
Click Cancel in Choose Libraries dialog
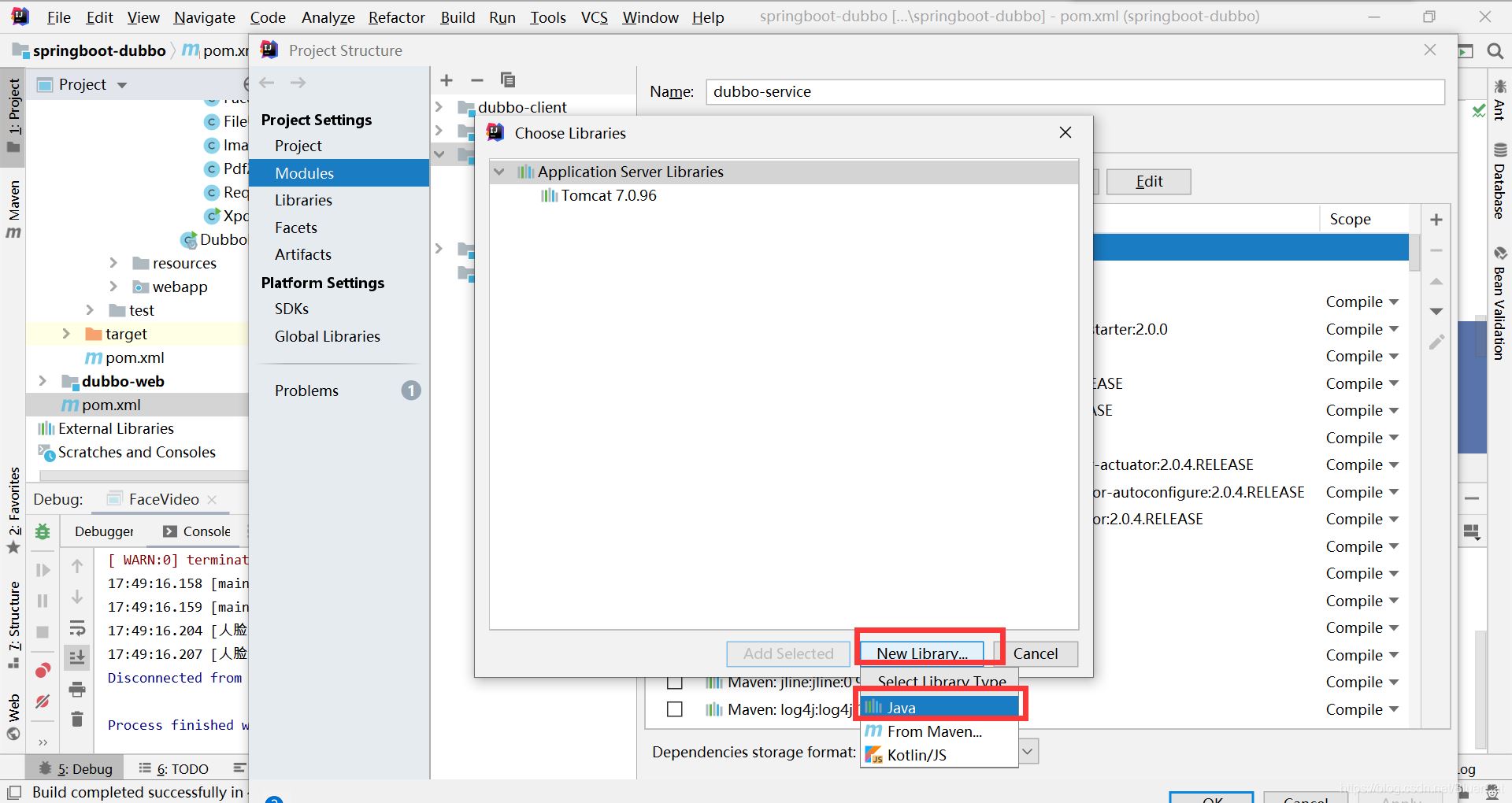(x=1035, y=653)
